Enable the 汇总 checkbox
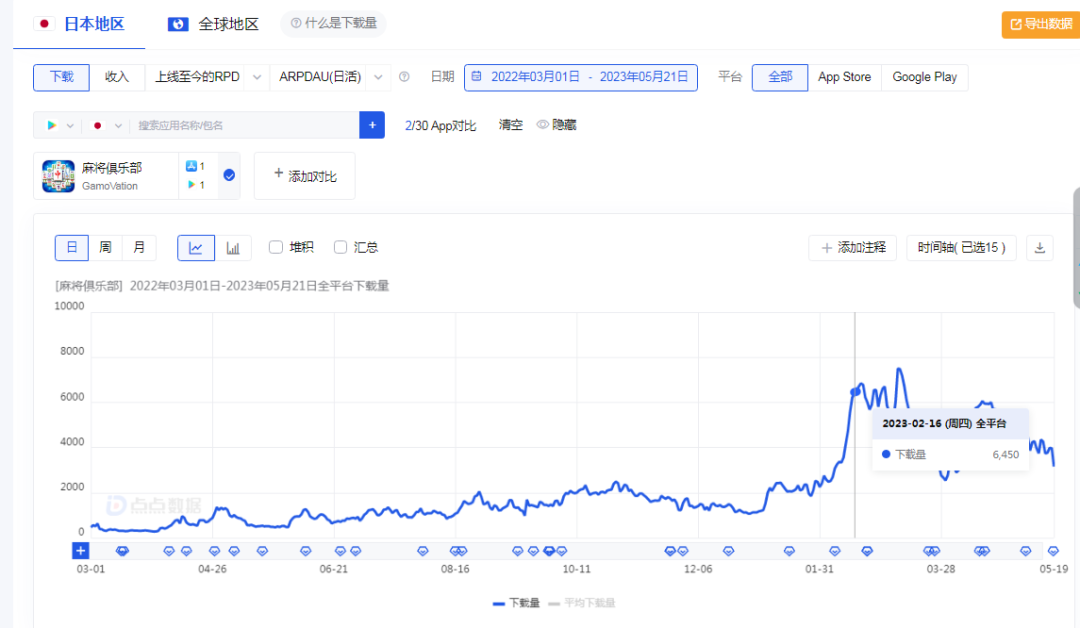Image resolution: width=1080 pixels, height=628 pixels. pyautogui.click(x=340, y=247)
